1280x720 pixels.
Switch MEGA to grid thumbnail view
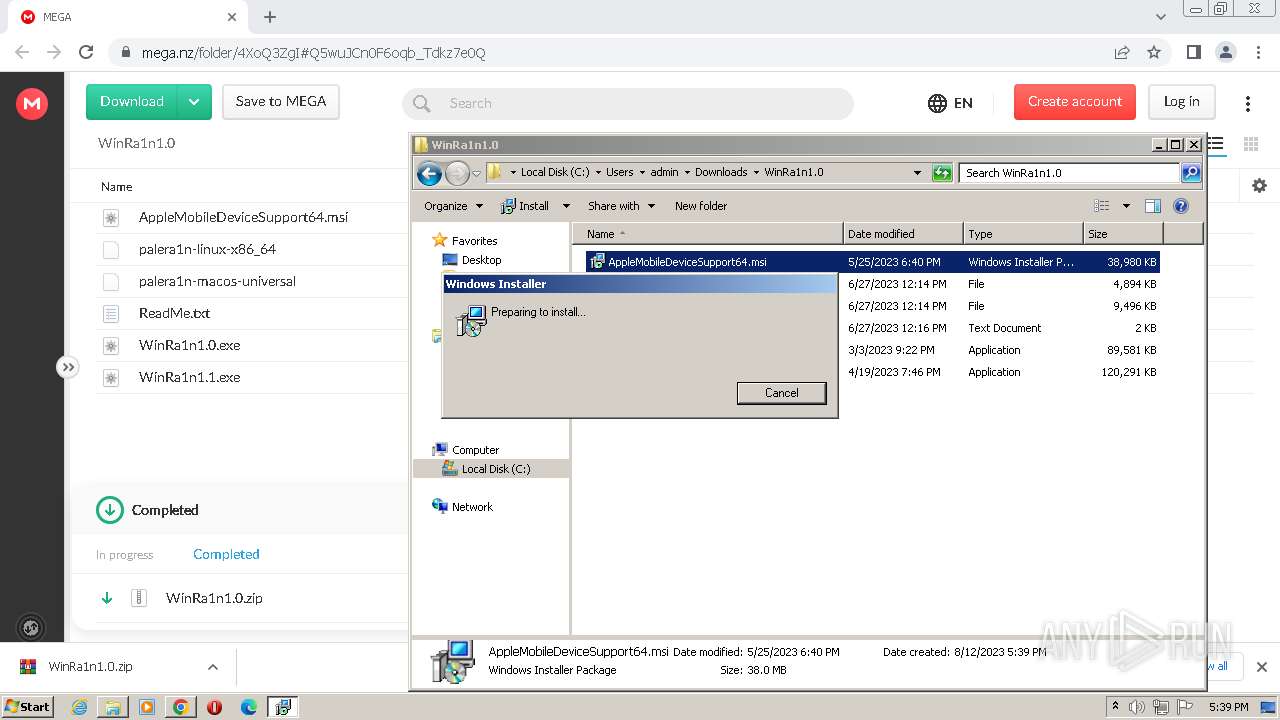coord(1251,144)
